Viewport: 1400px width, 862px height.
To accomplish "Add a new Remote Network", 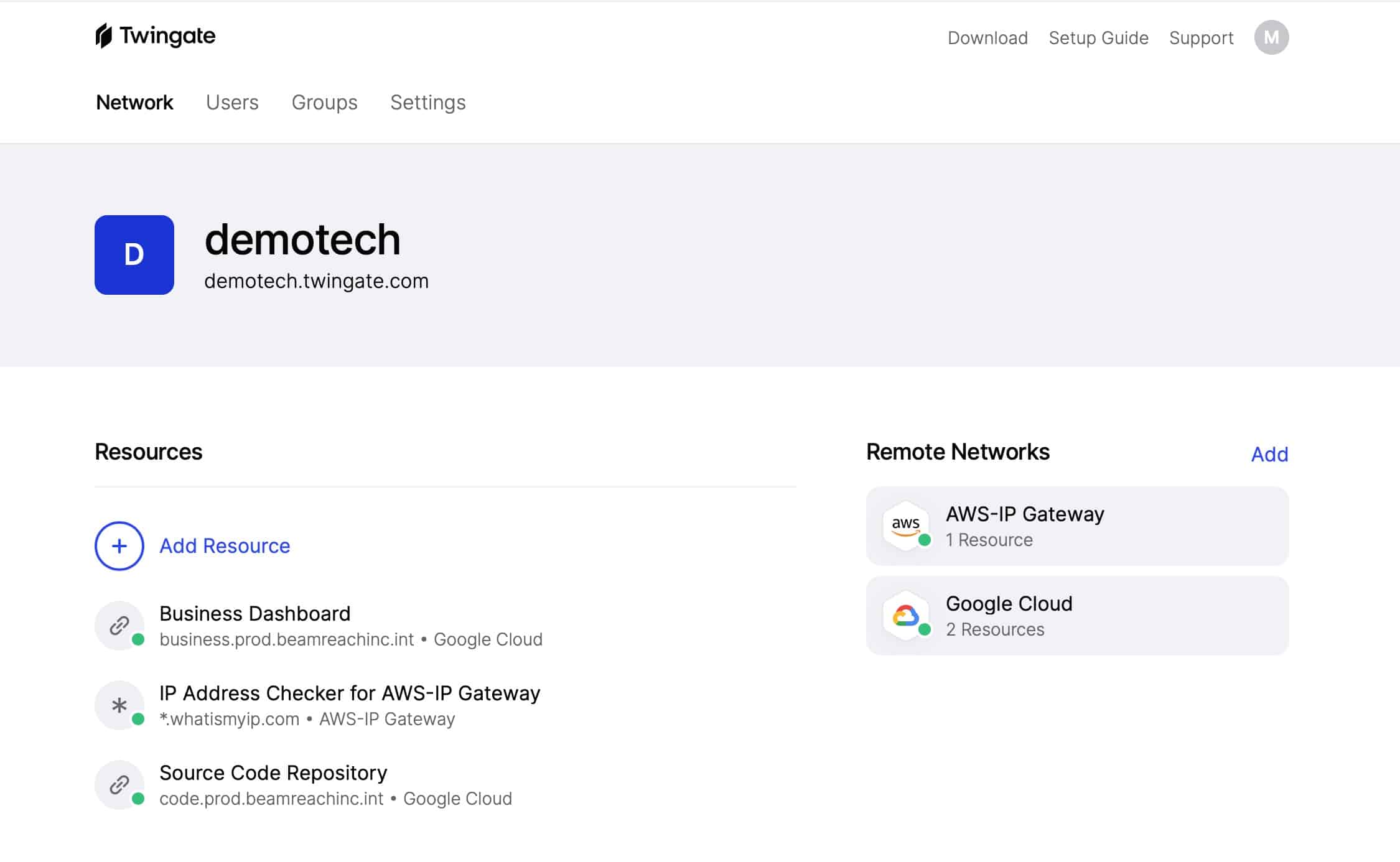I will coord(1269,454).
